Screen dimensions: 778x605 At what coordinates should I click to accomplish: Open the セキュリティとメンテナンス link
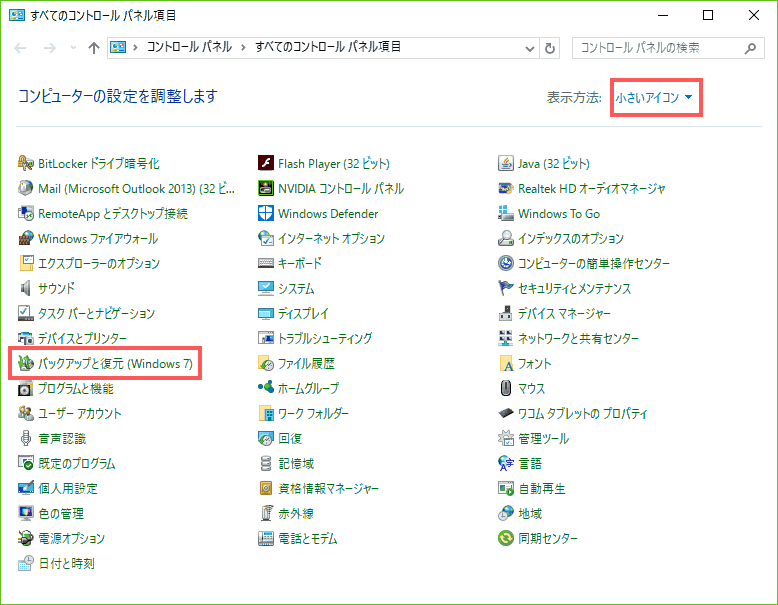[x=575, y=288]
